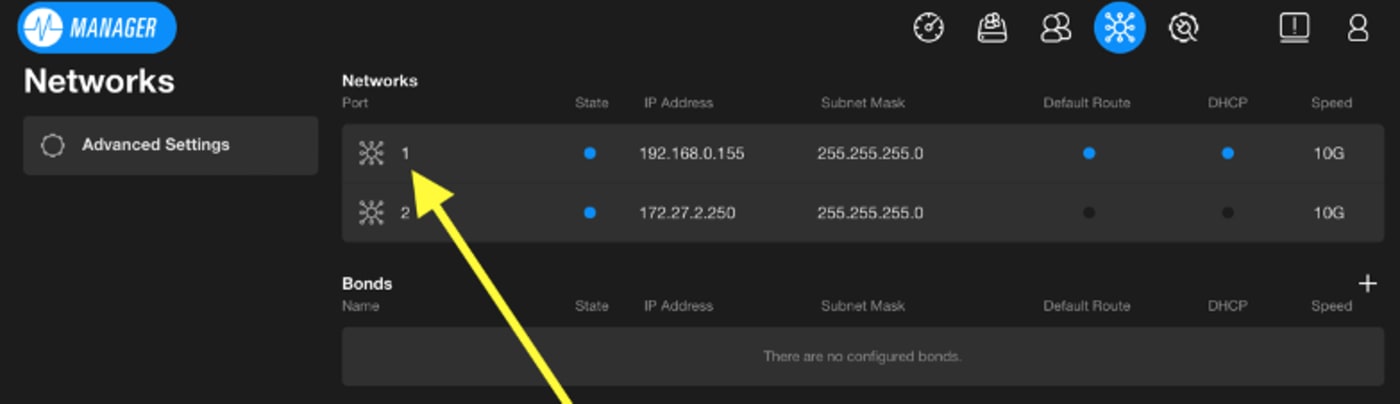Click the network icon for port 1
The height and width of the screenshot is (404, 1400).
click(371, 153)
